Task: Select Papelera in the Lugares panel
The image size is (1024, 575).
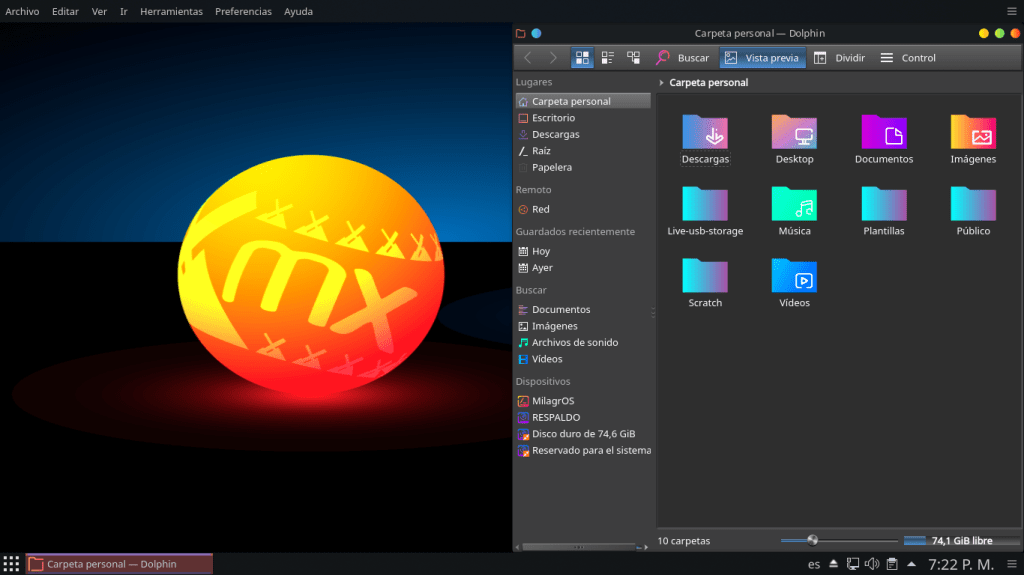Action: coord(551,167)
